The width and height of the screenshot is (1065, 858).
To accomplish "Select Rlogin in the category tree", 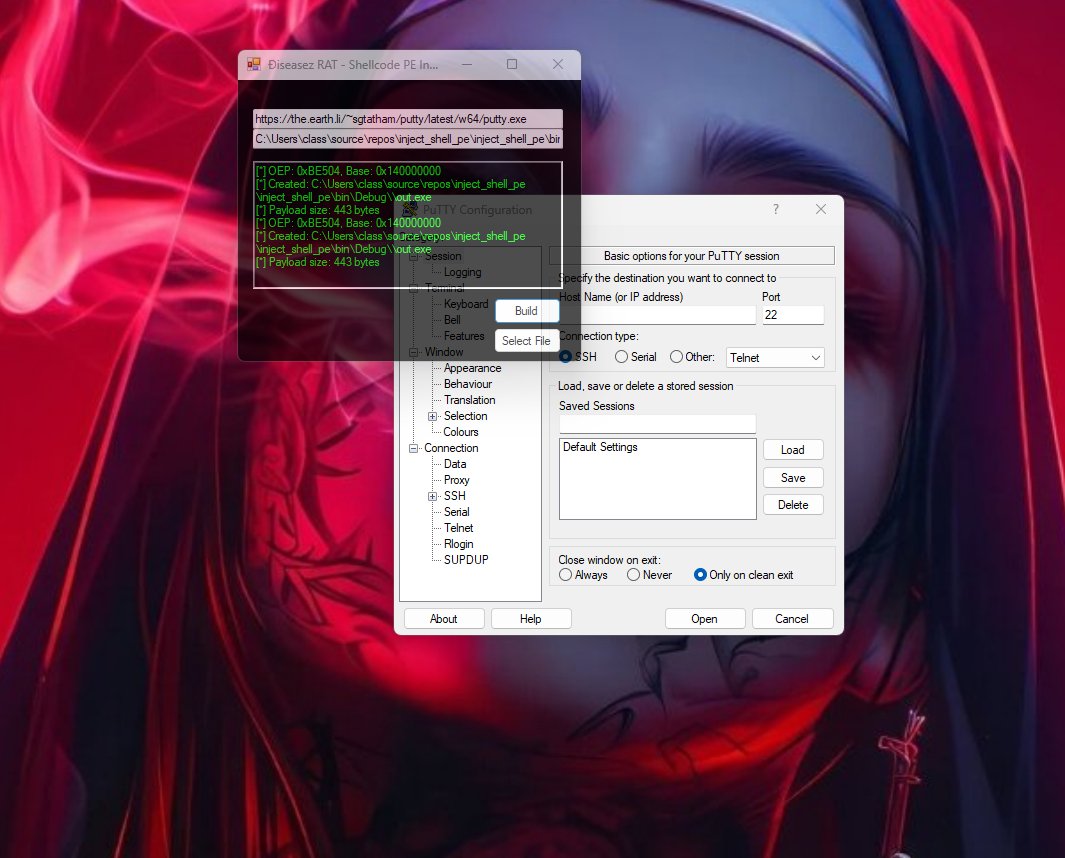I will 458,544.
